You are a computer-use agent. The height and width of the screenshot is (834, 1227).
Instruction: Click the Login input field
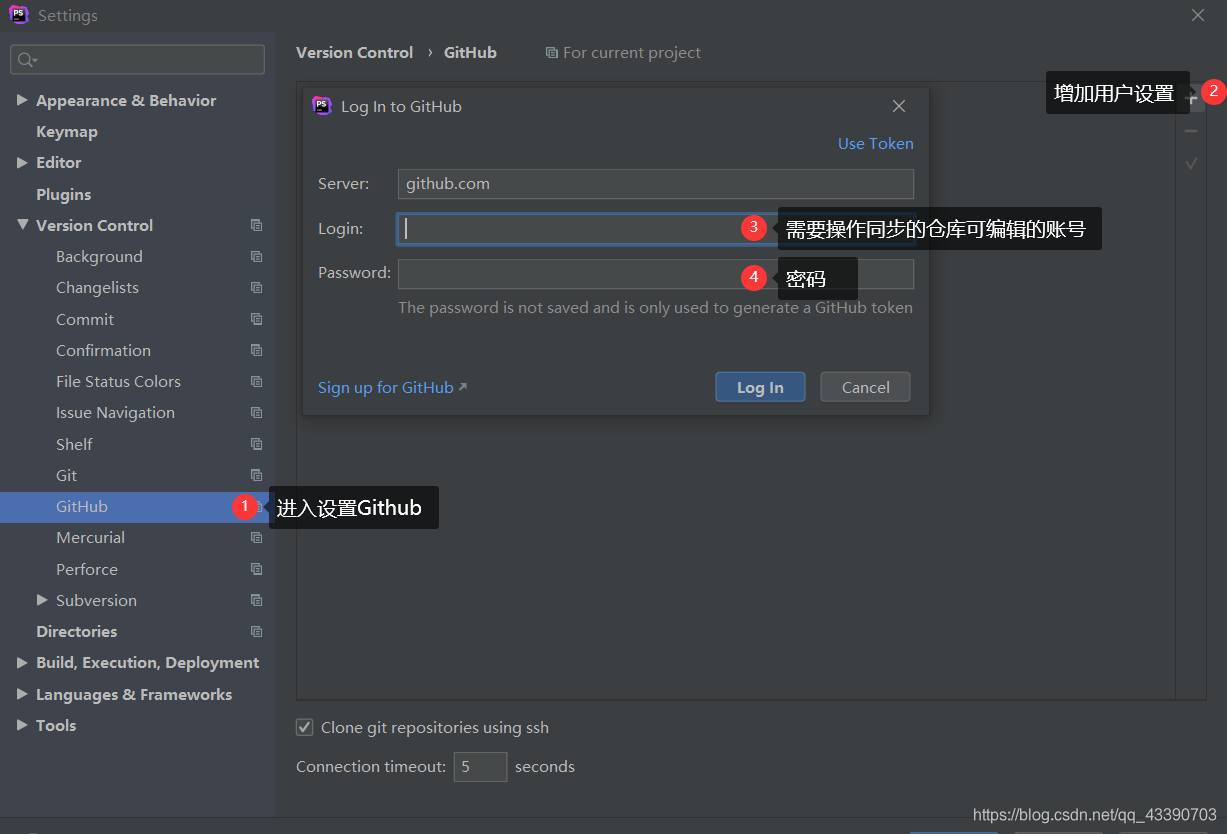656,229
